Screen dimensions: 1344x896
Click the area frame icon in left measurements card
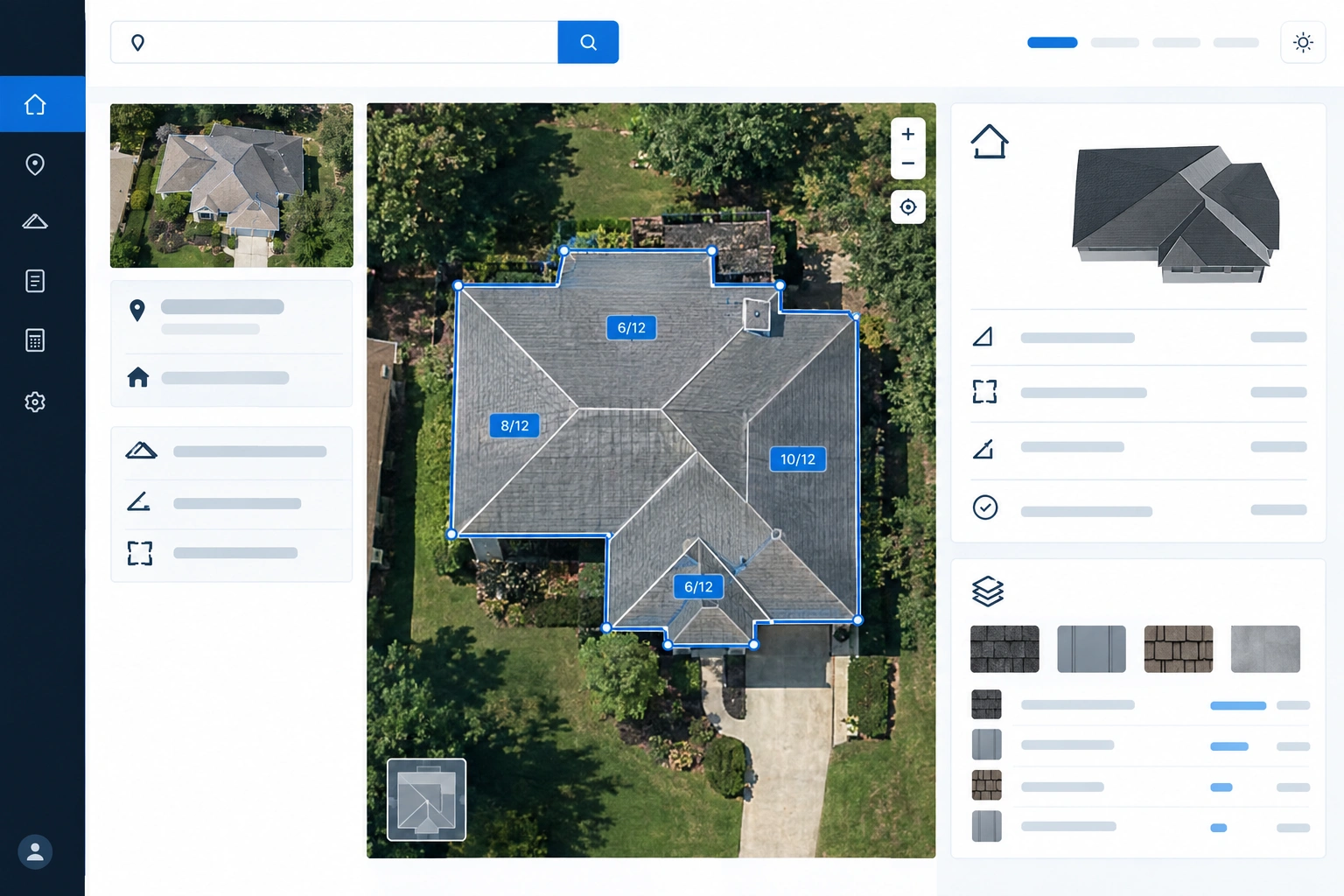pos(140,553)
